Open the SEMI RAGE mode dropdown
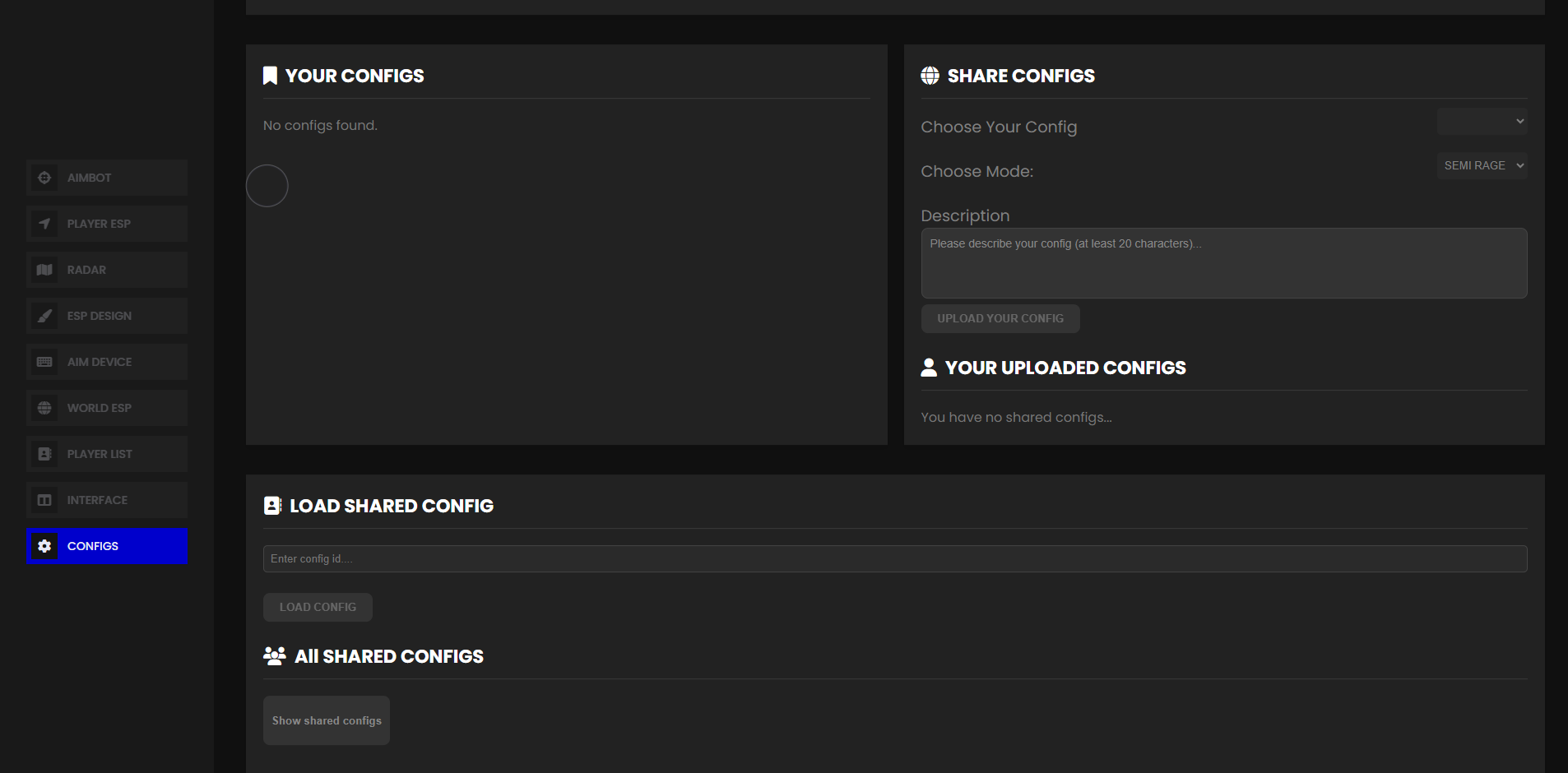Screen dimensions: 1568x773 1482,166
